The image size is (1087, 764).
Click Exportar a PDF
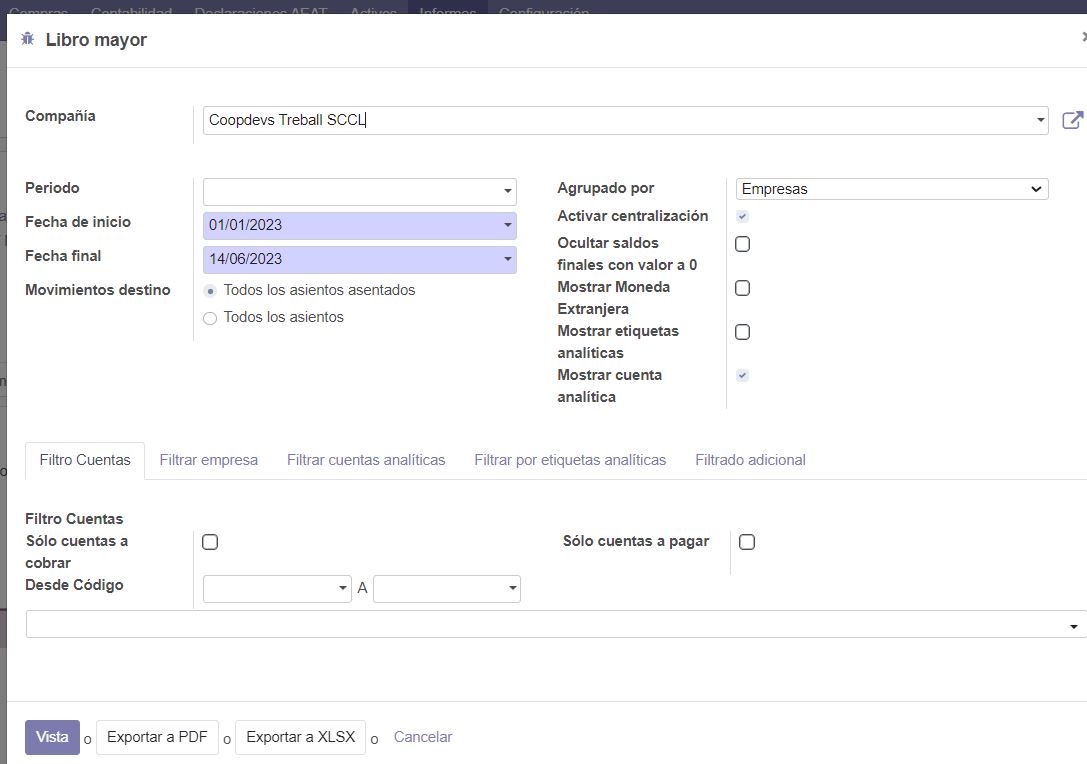point(157,737)
